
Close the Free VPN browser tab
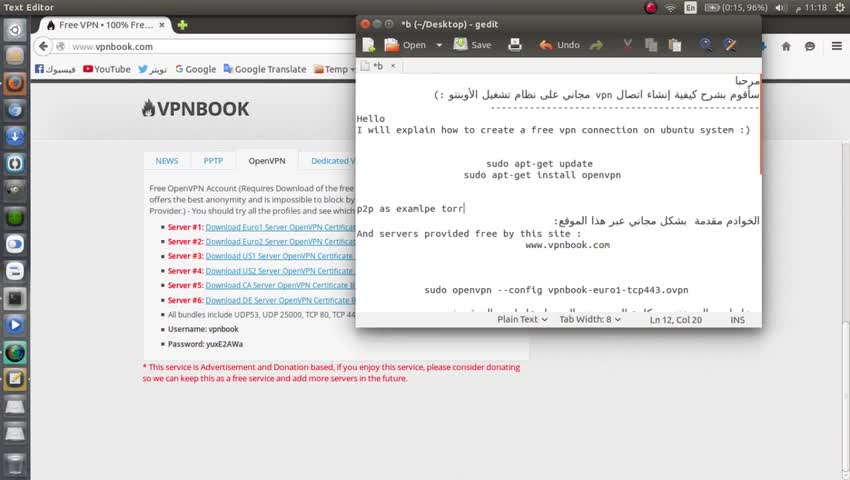162,25
